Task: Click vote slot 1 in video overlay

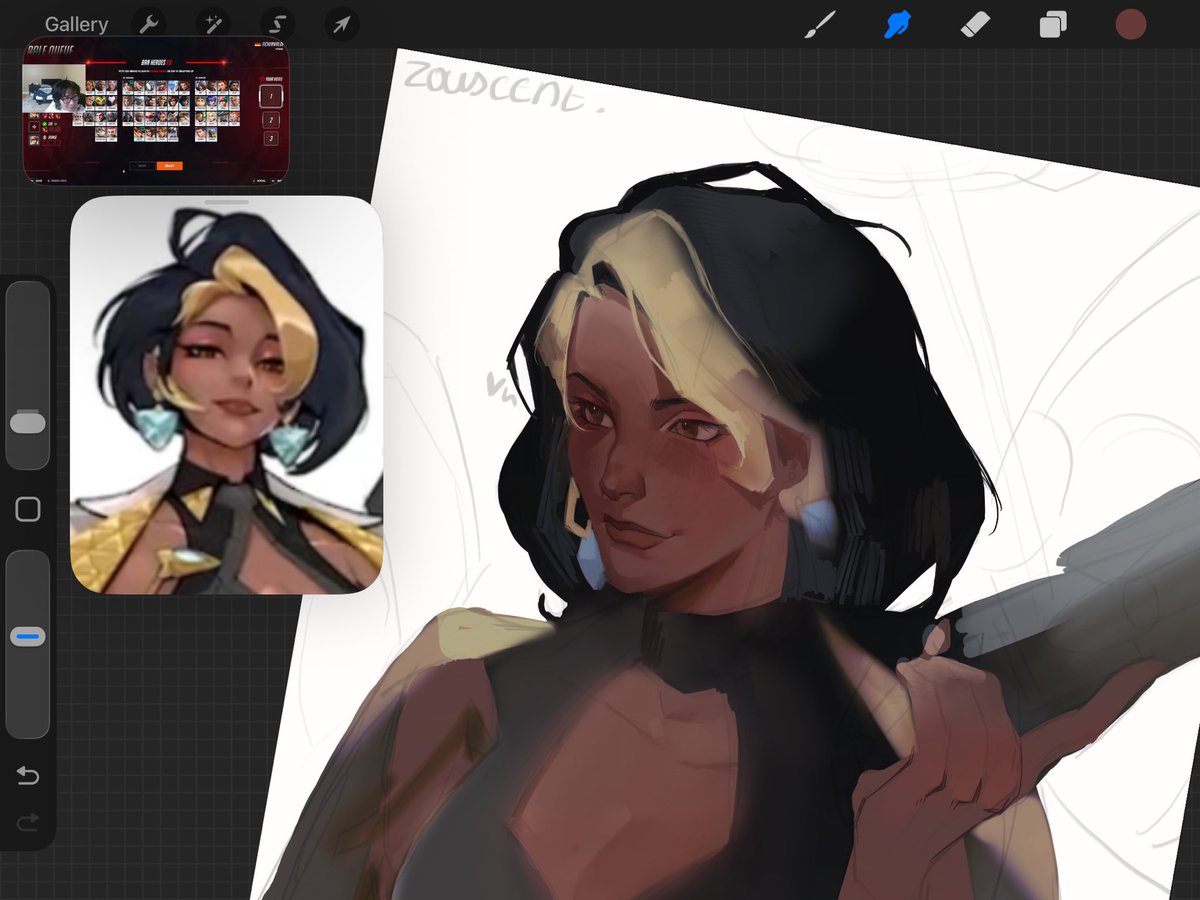Action: (271, 96)
